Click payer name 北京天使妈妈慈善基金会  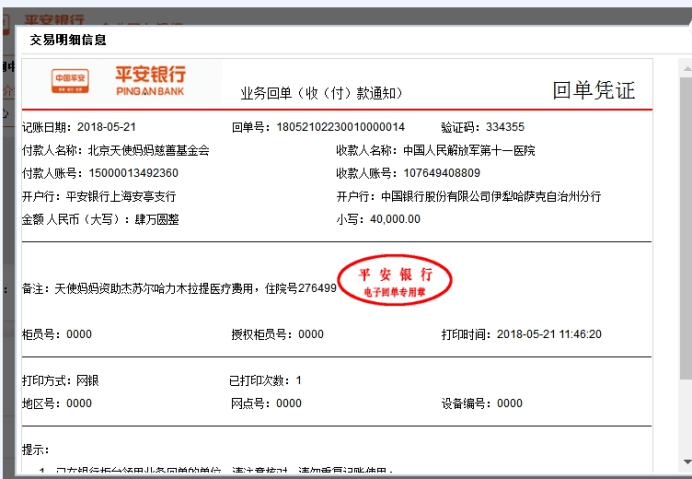click(149, 151)
